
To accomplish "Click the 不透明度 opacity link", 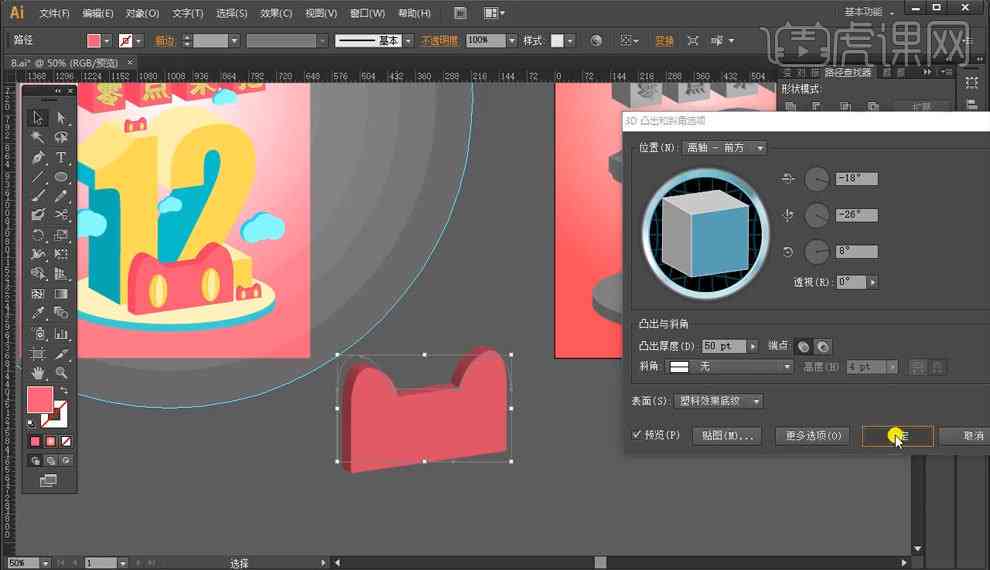I will (439, 41).
